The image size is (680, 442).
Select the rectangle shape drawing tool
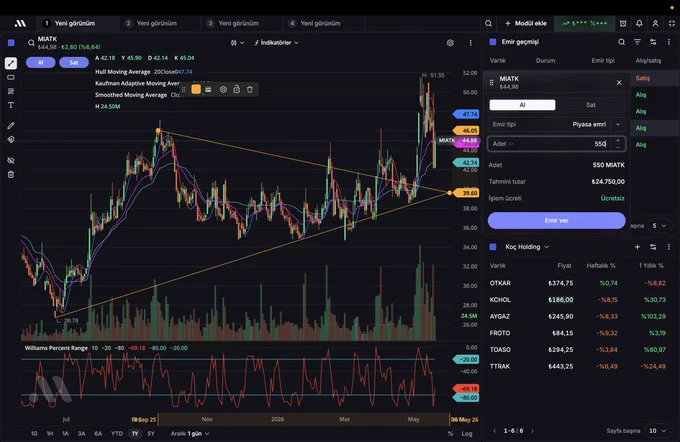pyautogui.click(x=11, y=77)
